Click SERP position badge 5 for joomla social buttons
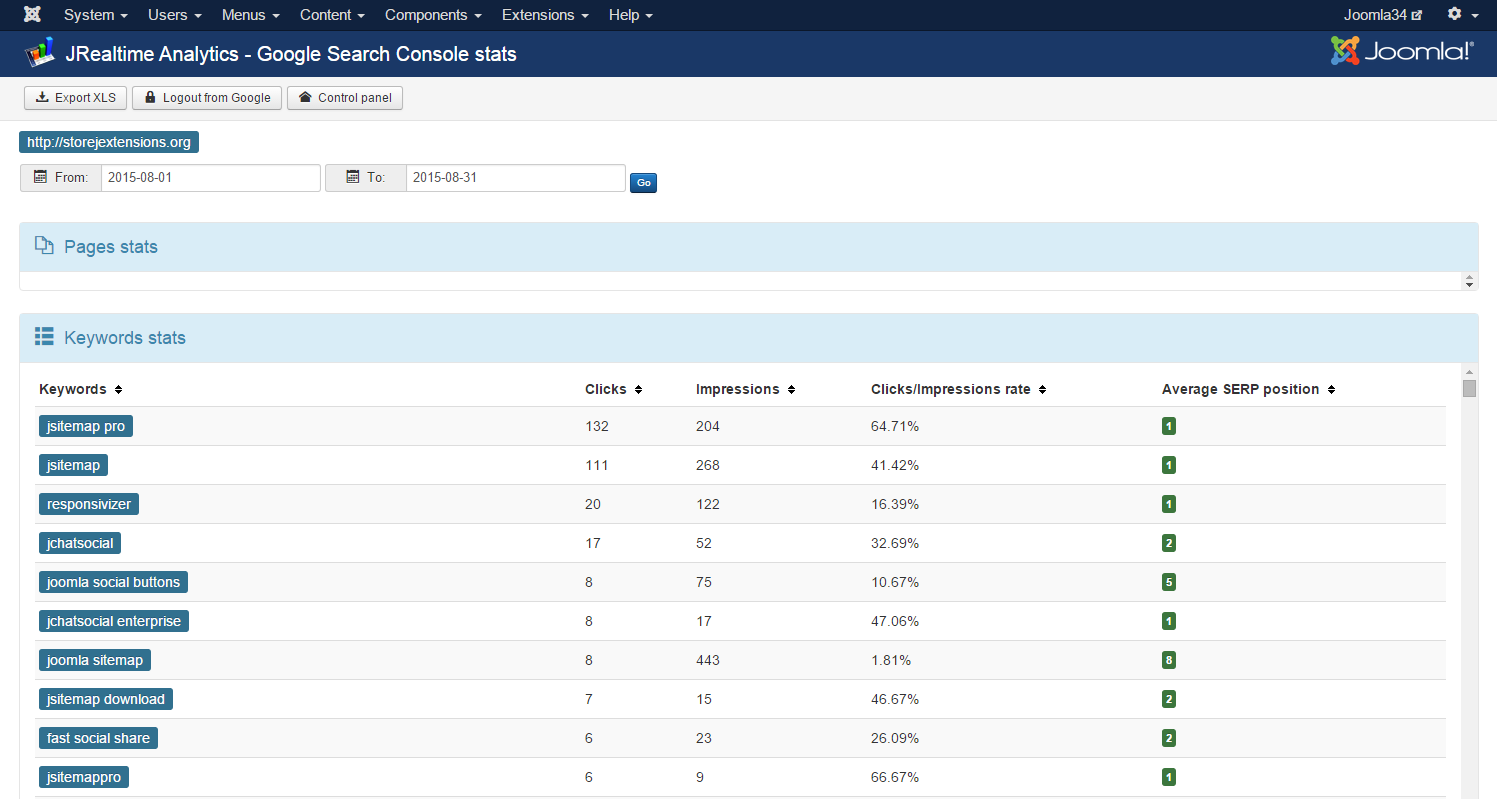 [1169, 582]
